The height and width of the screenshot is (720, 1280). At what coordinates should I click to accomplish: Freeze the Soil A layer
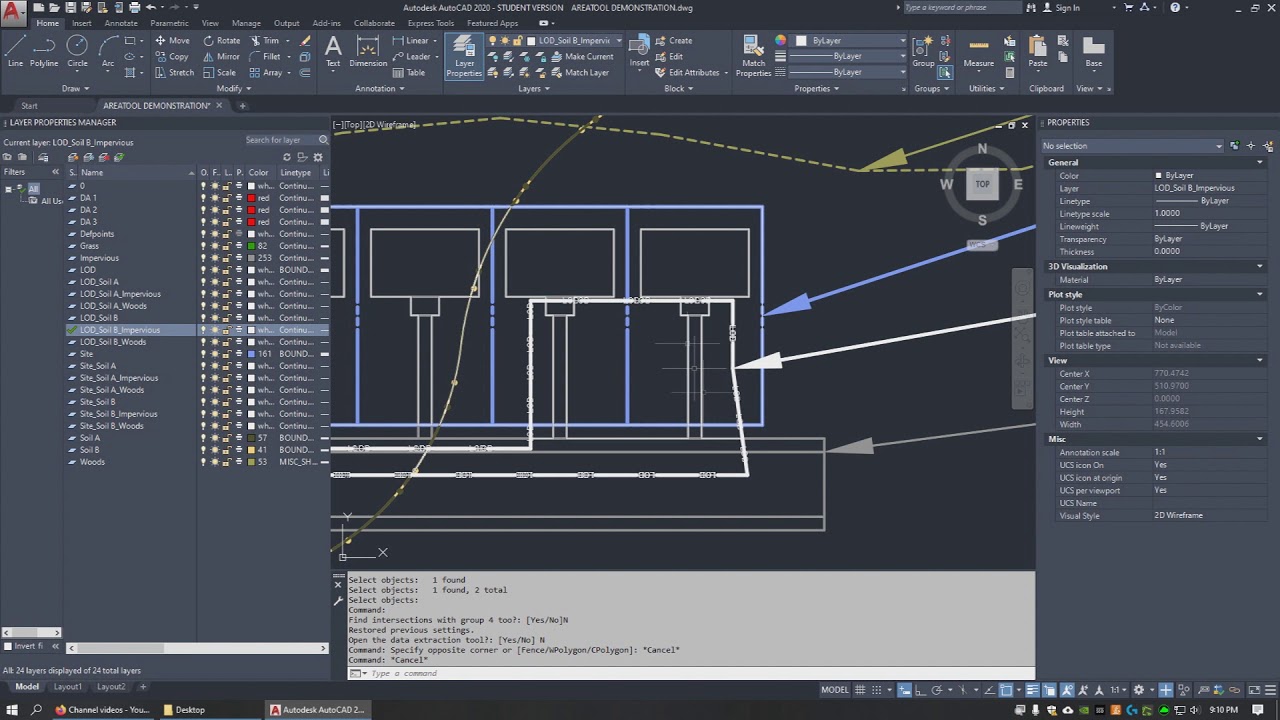point(215,438)
